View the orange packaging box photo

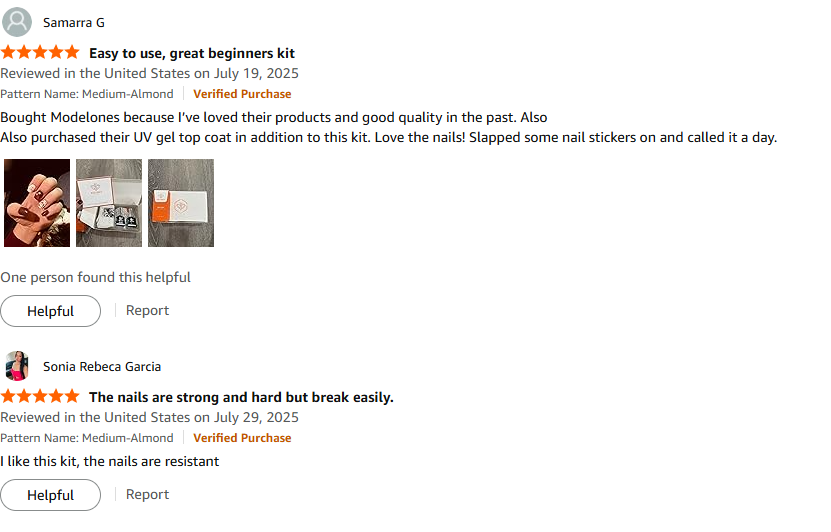[x=181, y=203]
